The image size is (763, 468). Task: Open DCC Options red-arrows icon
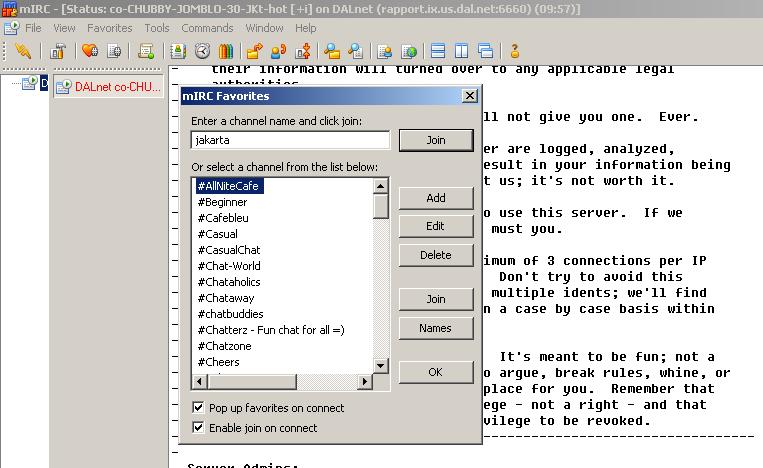[x=303, y=51]
